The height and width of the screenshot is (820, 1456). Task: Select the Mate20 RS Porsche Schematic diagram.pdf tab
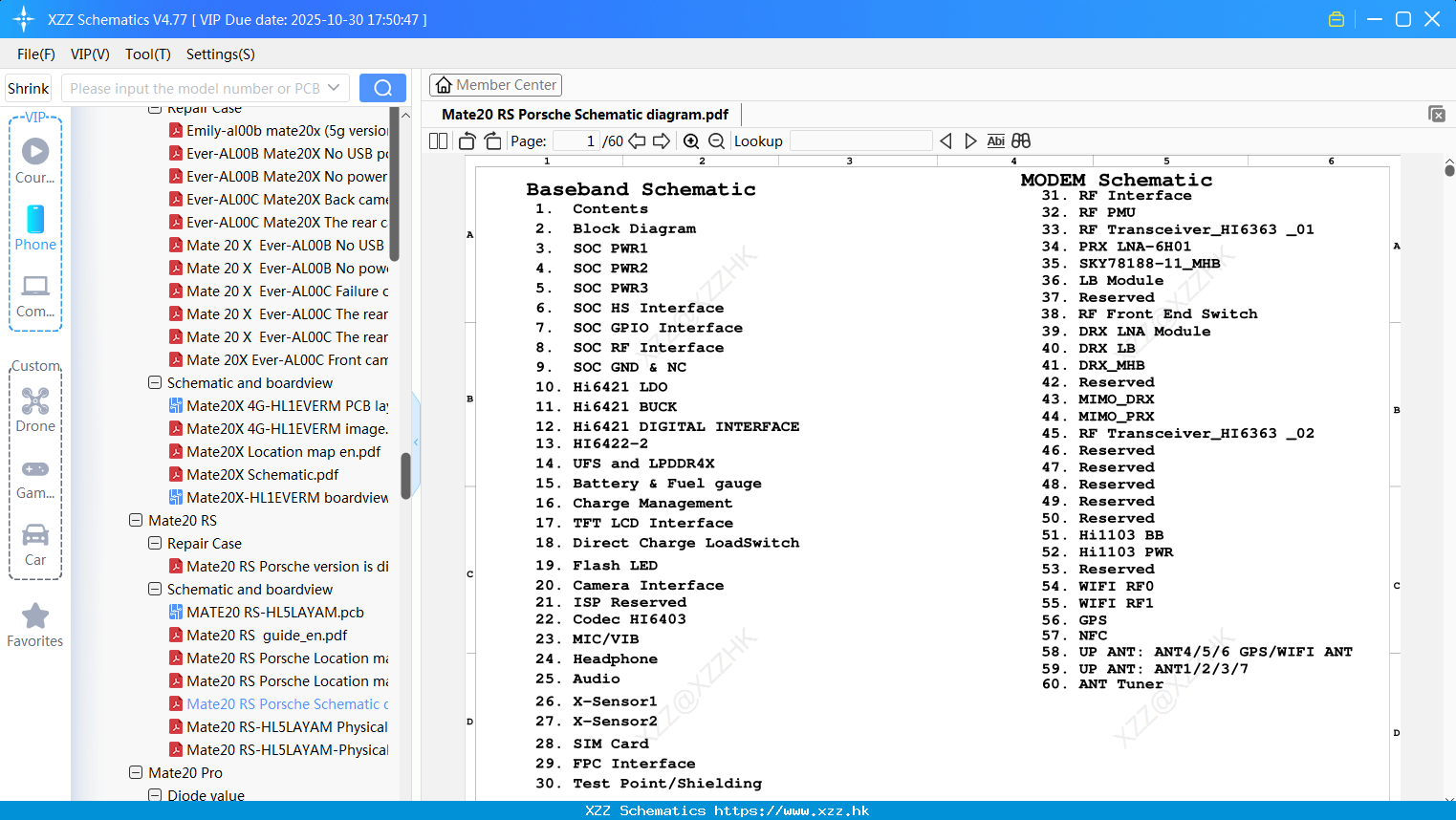click(x=585, y=114)
